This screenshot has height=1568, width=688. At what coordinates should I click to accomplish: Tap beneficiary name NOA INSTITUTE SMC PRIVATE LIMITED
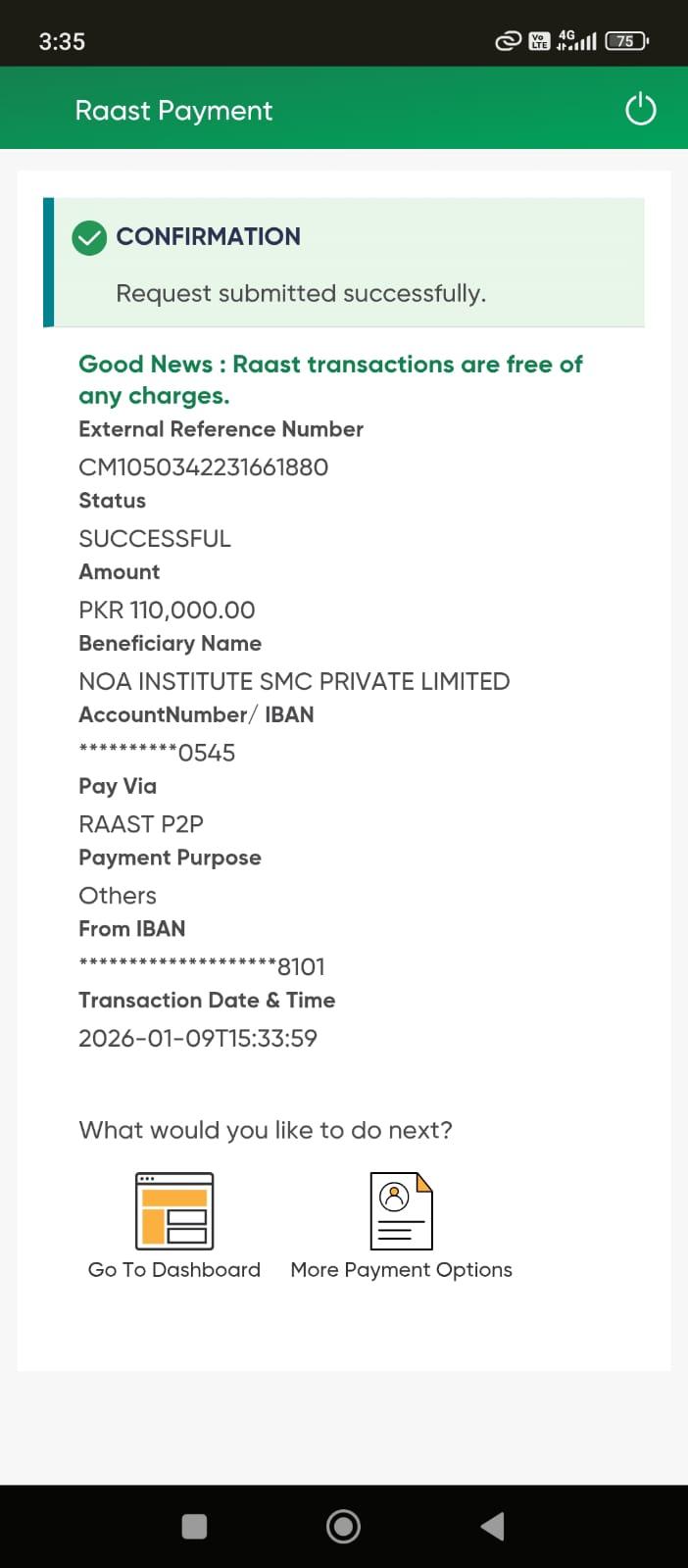(294, 682)
